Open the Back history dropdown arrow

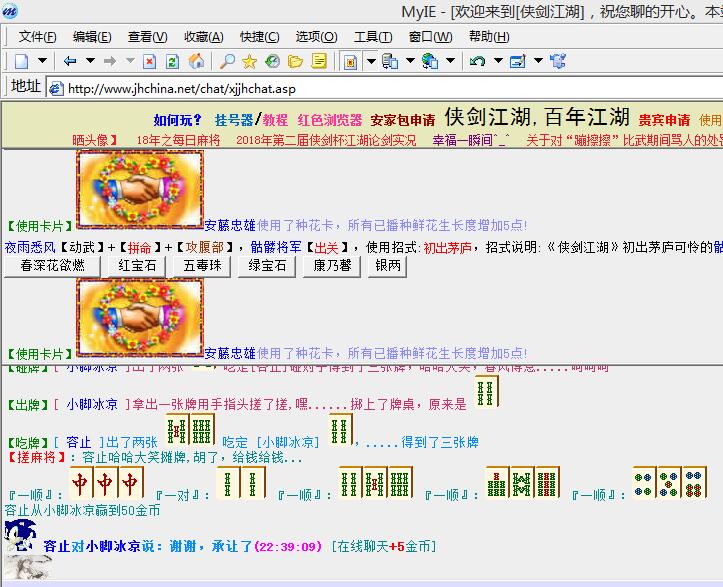tap(90, 60)
